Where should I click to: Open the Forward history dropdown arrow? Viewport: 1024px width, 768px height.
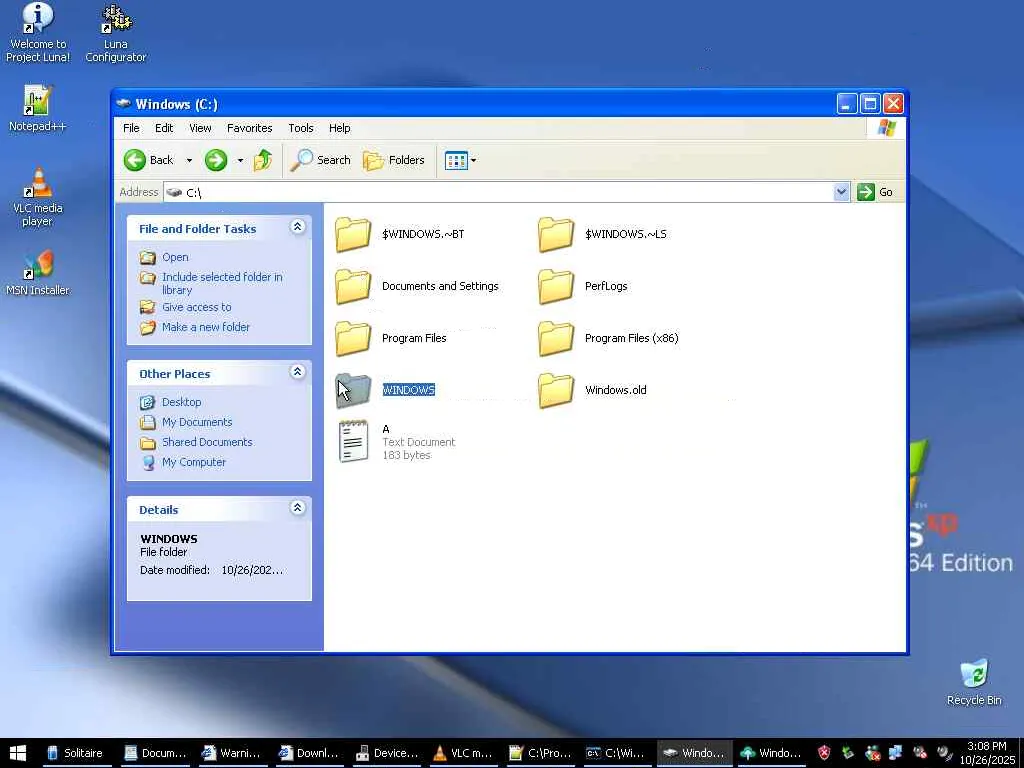click(x=240, y=160)
